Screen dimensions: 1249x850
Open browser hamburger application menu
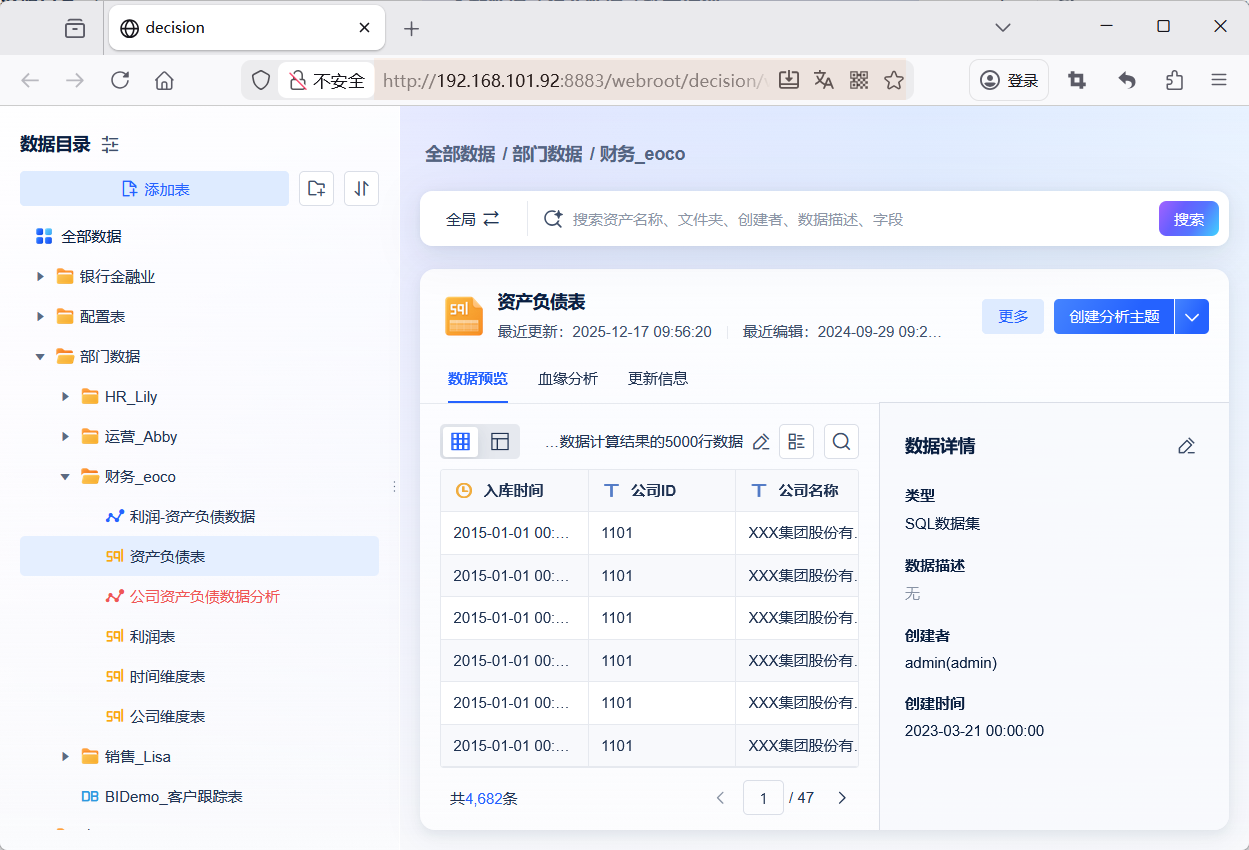(x=1219, y=80)
